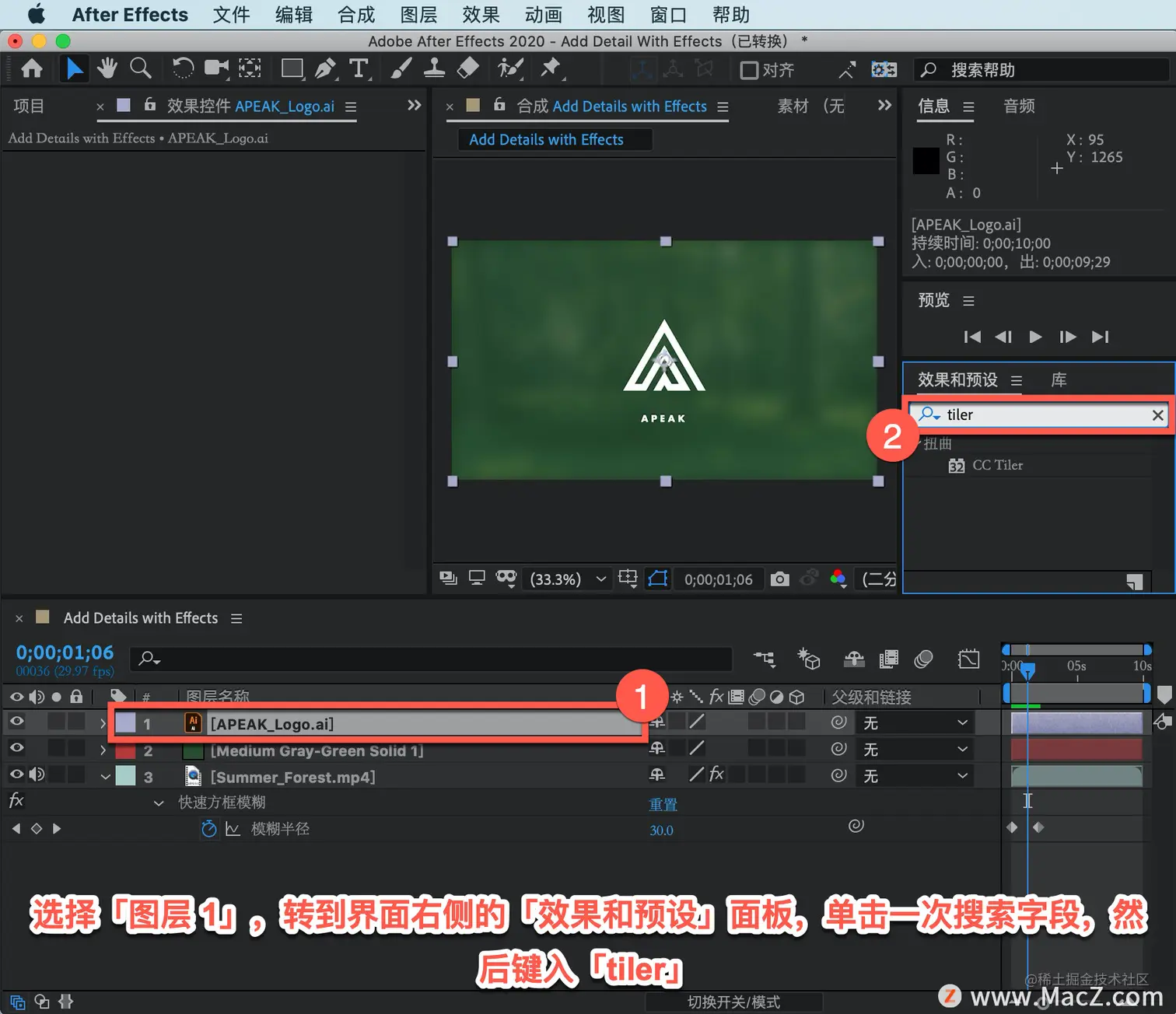The height and width of the screenshot is (1014, 1176).
Task: Select the Zoom magnifier tool
Action: (x=141, y=69)
